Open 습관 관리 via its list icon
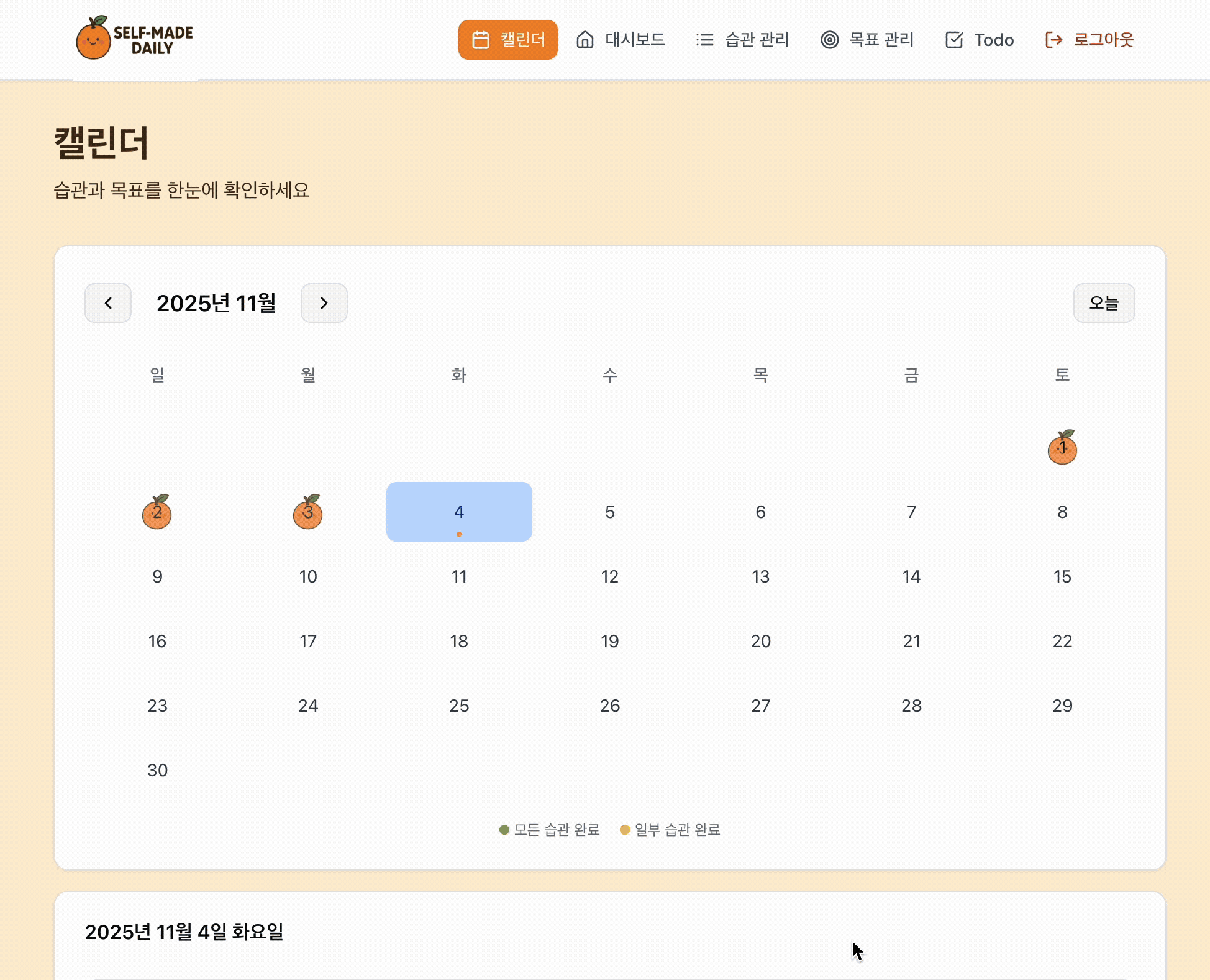The height and width of the screenshot is (980, 1210). [x=704, y=39]
